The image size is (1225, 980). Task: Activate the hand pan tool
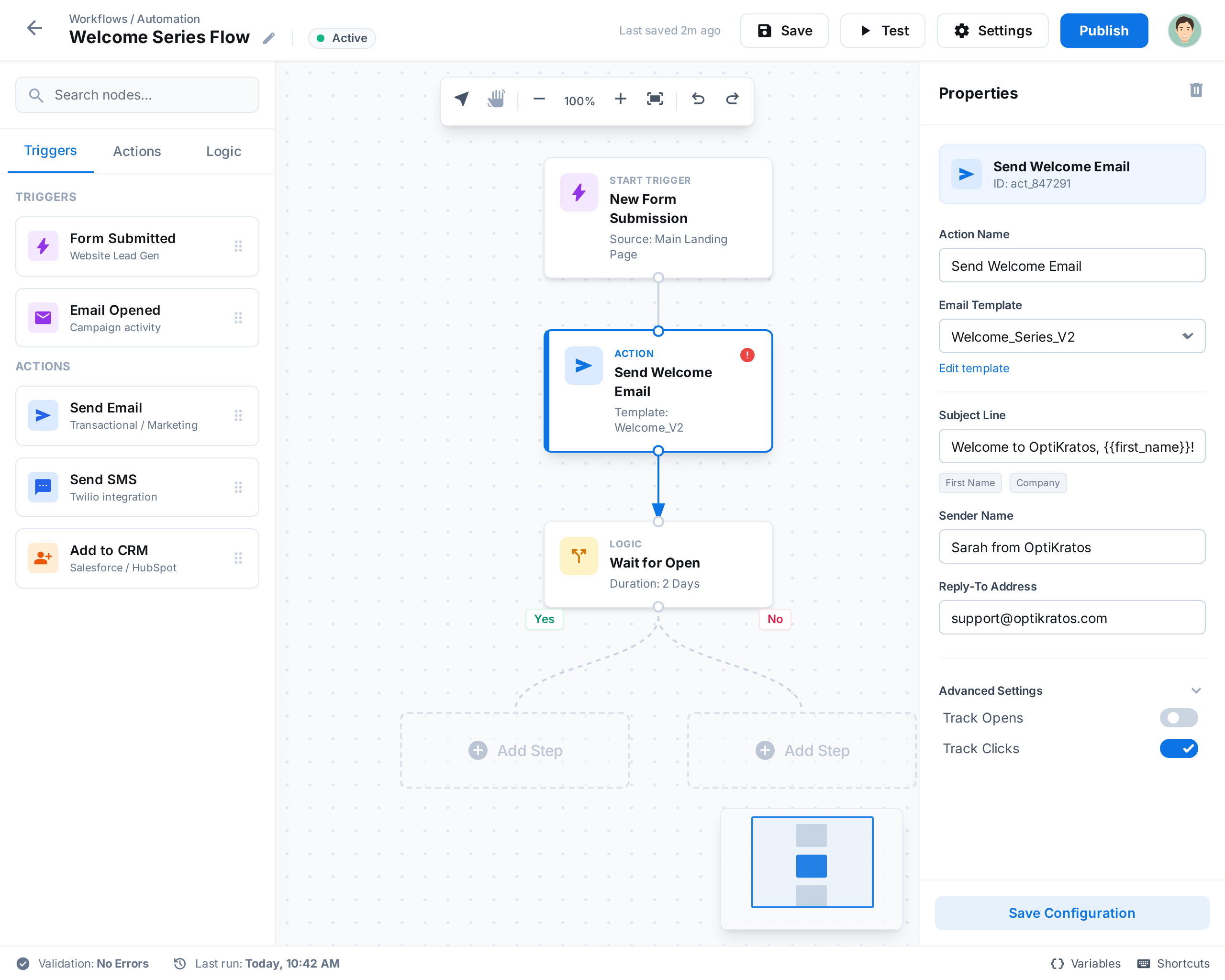pos(496,99)
